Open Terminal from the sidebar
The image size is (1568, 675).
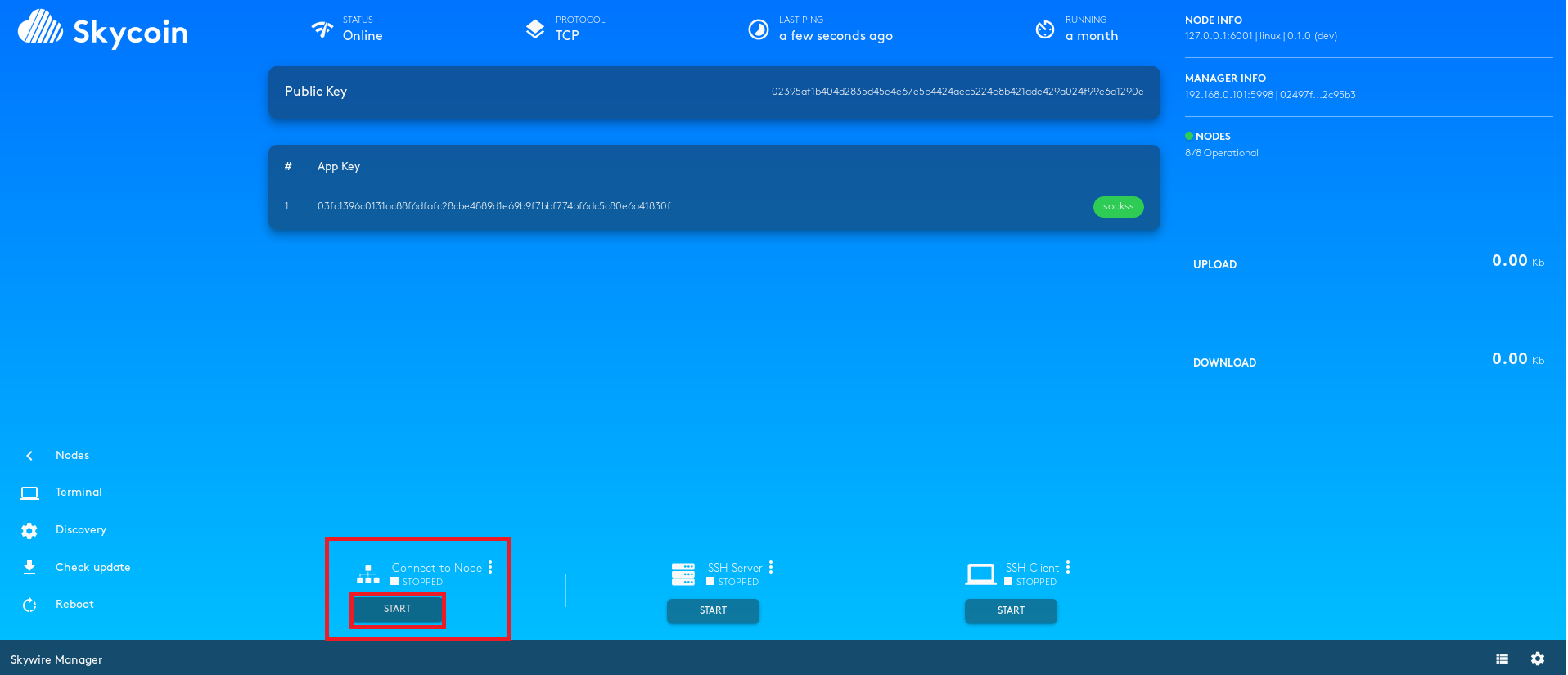(x=79, y=493)
